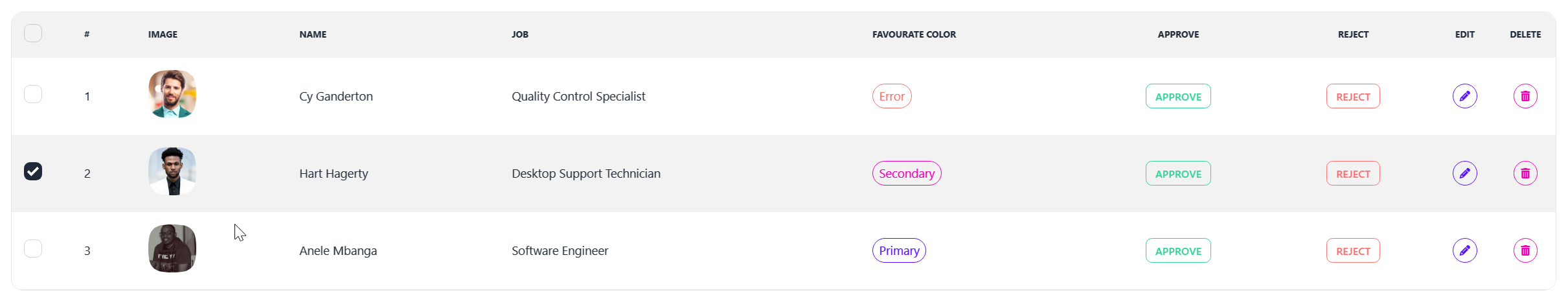This screenshot has height=301, width=1568.
Task: Reject Cy Ganderton
Action: (x=1353, y=96)
